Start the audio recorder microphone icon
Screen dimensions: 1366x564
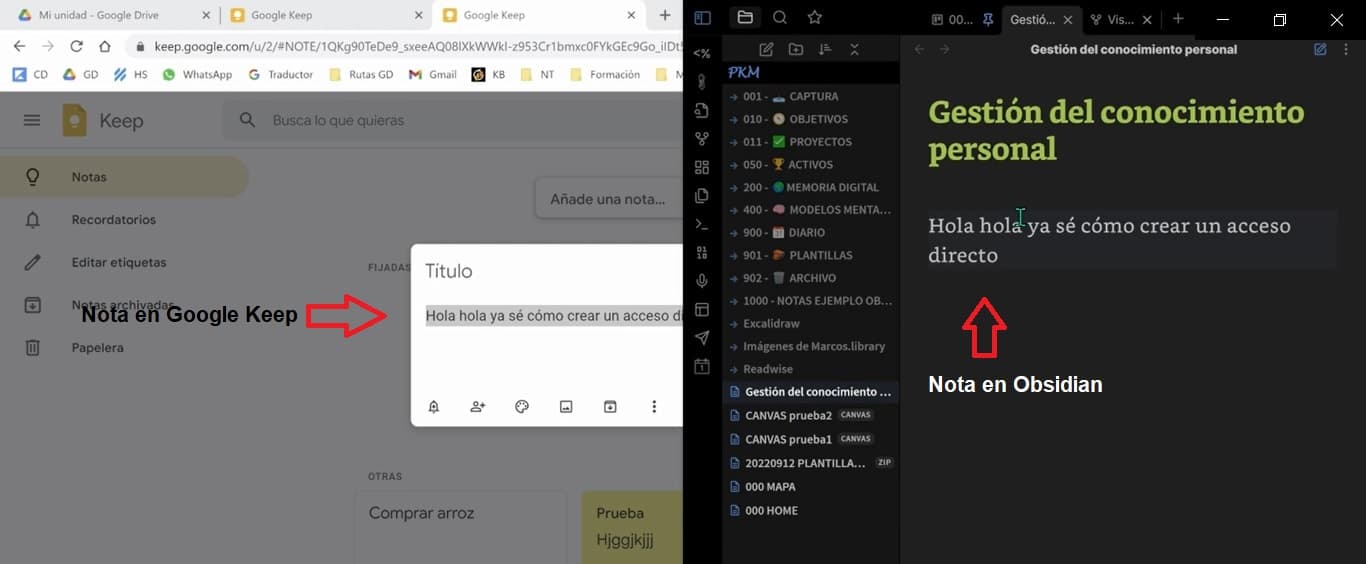coord(702,281)
